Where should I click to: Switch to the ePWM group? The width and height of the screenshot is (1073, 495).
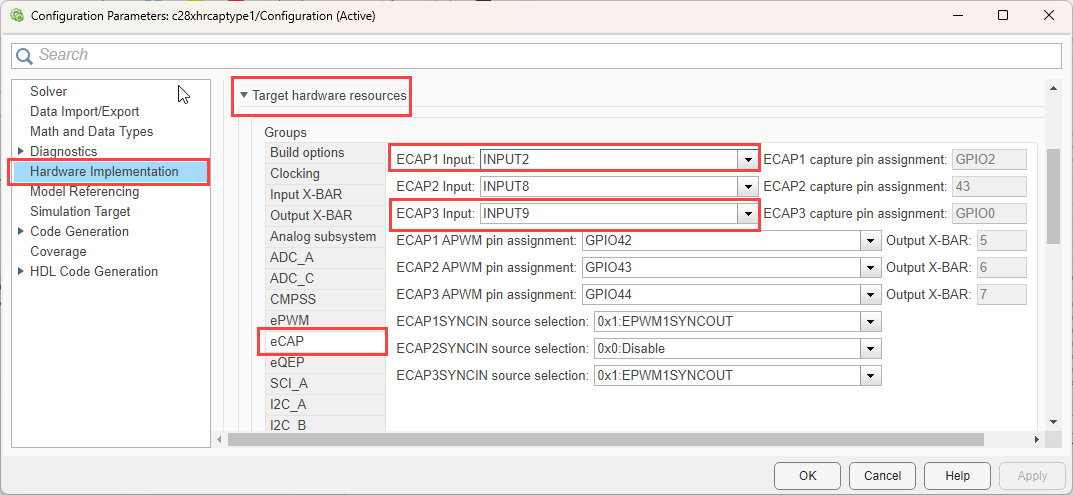(289, 320)
